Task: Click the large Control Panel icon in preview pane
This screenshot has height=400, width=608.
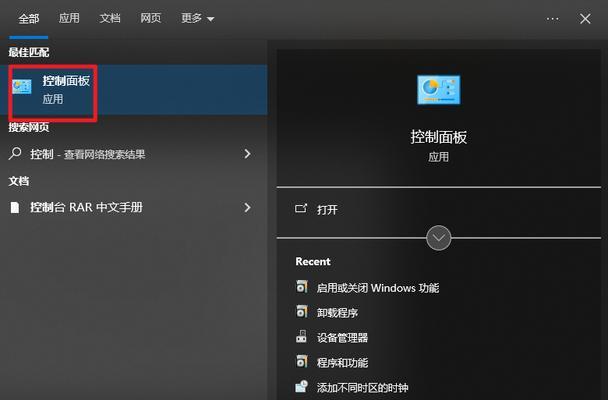Action: coord(439,90)
